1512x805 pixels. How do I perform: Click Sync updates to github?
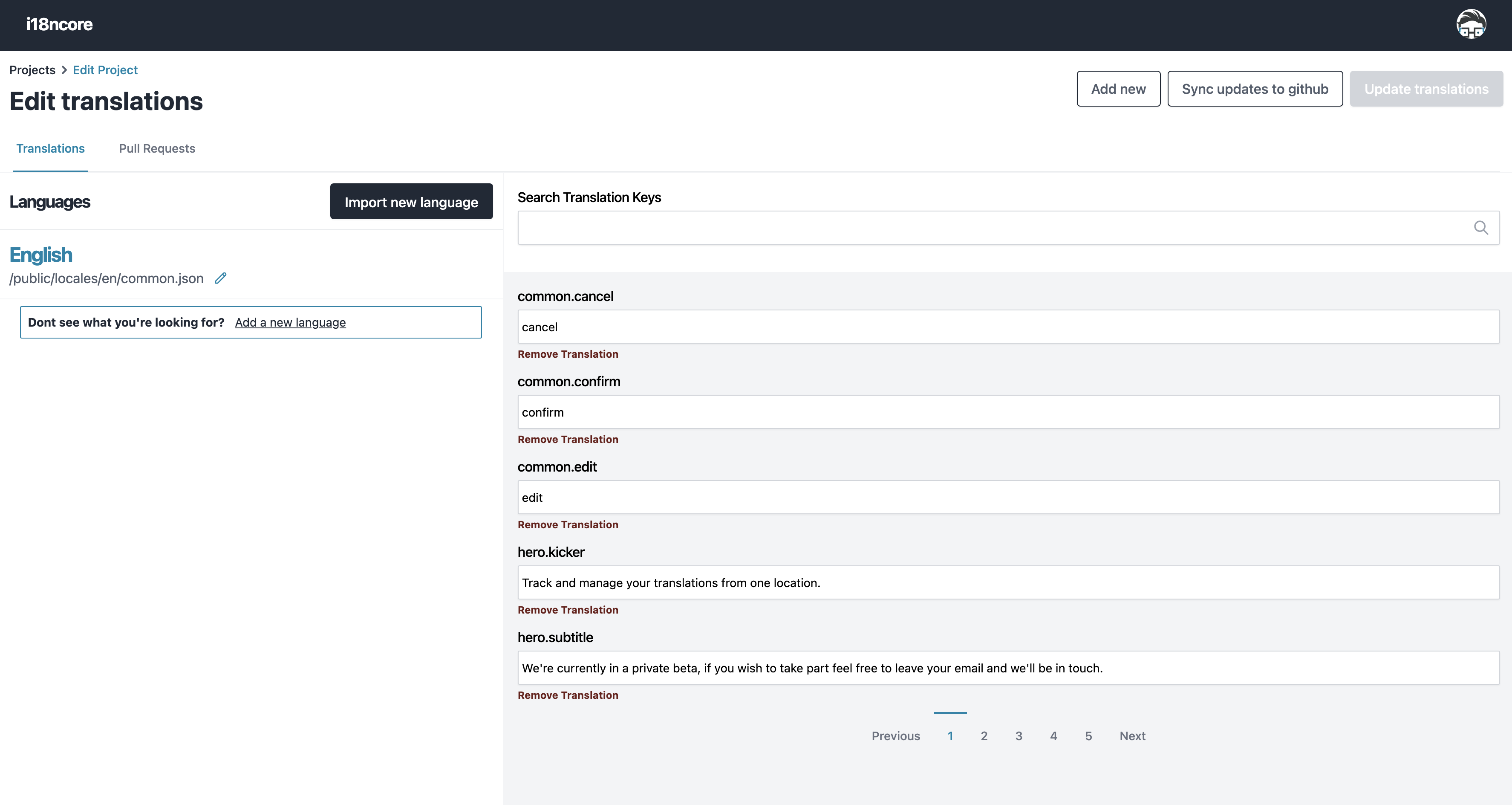tap(1255, 89)
